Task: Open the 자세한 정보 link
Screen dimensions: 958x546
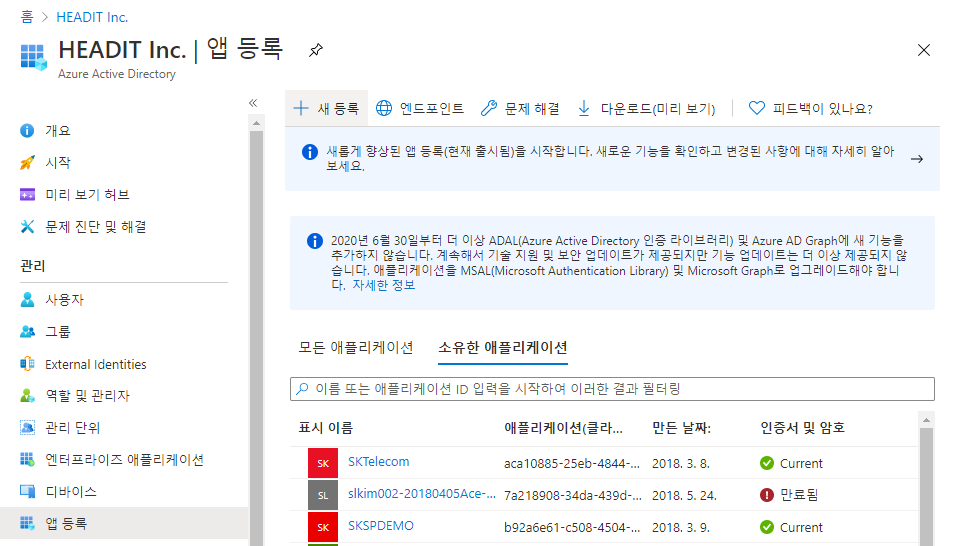Action: pos(384,285)
